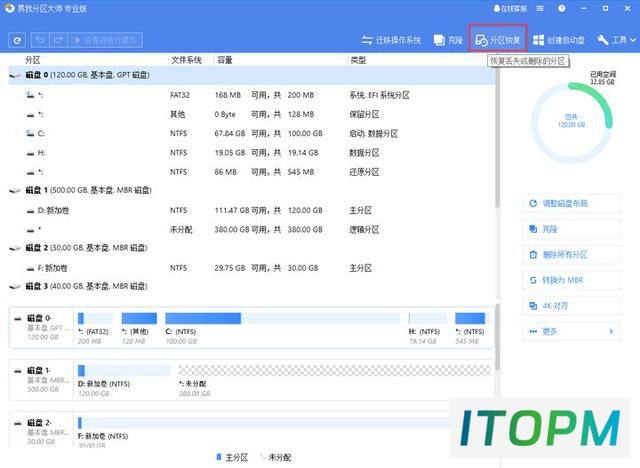The height and width of the screenshot is (468, 640).
Task: Click the undo arrow icon
Action: [x=40, y=40]
